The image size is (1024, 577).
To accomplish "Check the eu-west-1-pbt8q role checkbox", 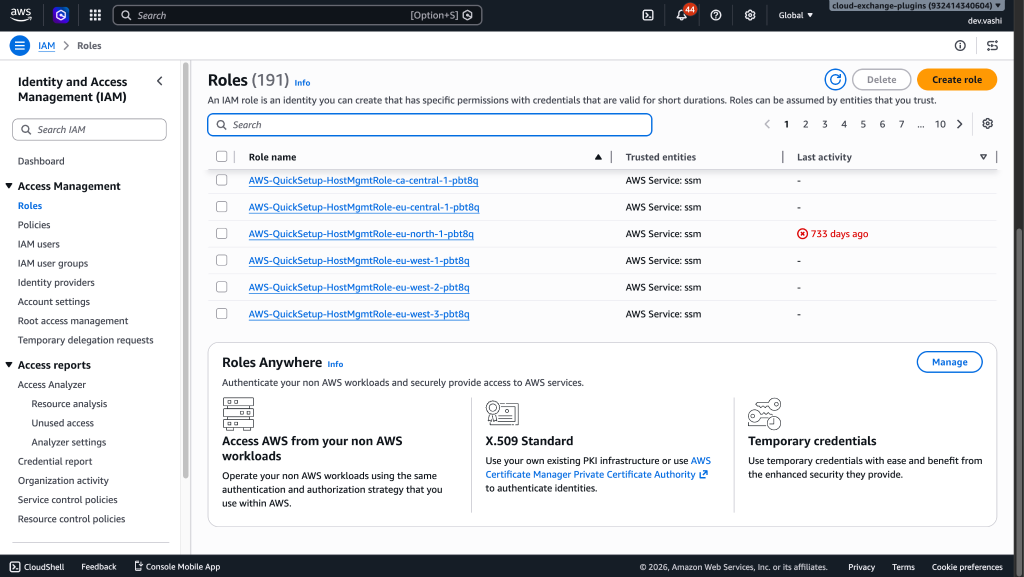I will [221, 260].
